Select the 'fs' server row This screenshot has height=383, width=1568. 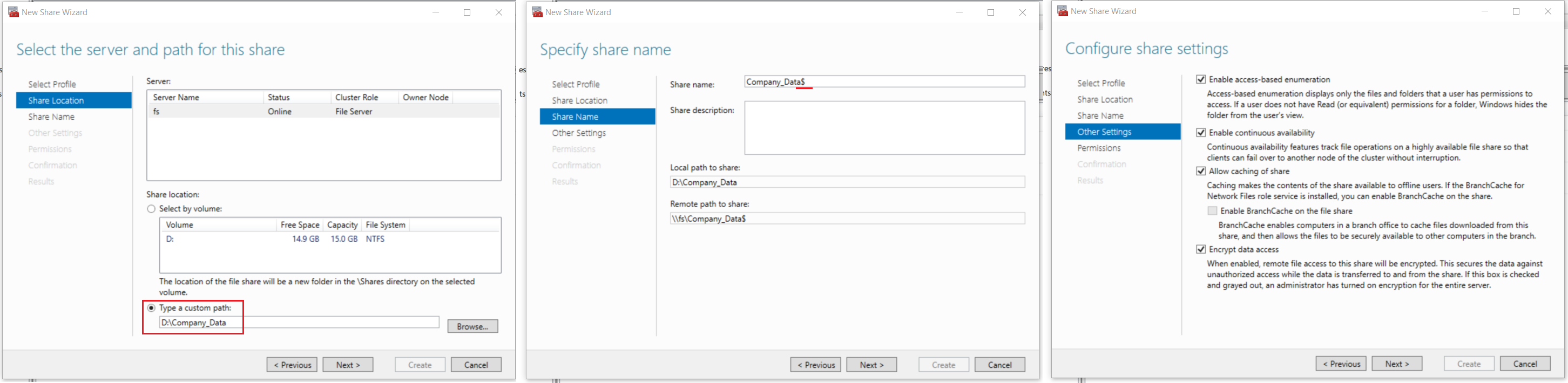pos(324,111)
